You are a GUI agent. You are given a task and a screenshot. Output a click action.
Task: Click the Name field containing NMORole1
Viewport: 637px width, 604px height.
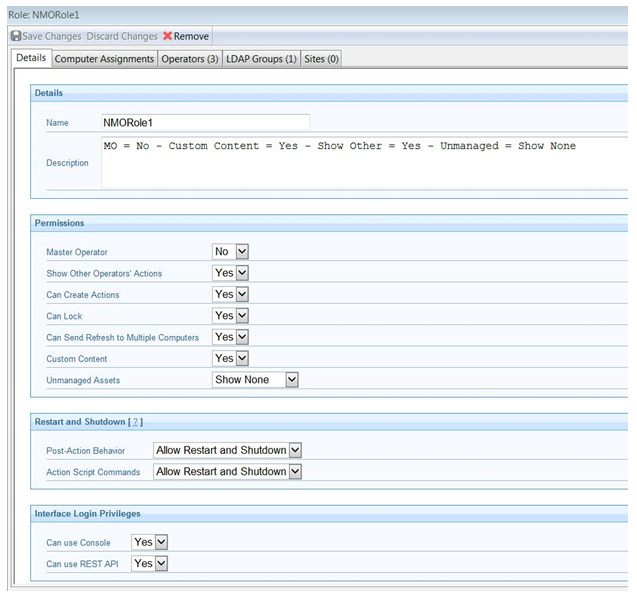pyautogui.click(x=205, y=122)
